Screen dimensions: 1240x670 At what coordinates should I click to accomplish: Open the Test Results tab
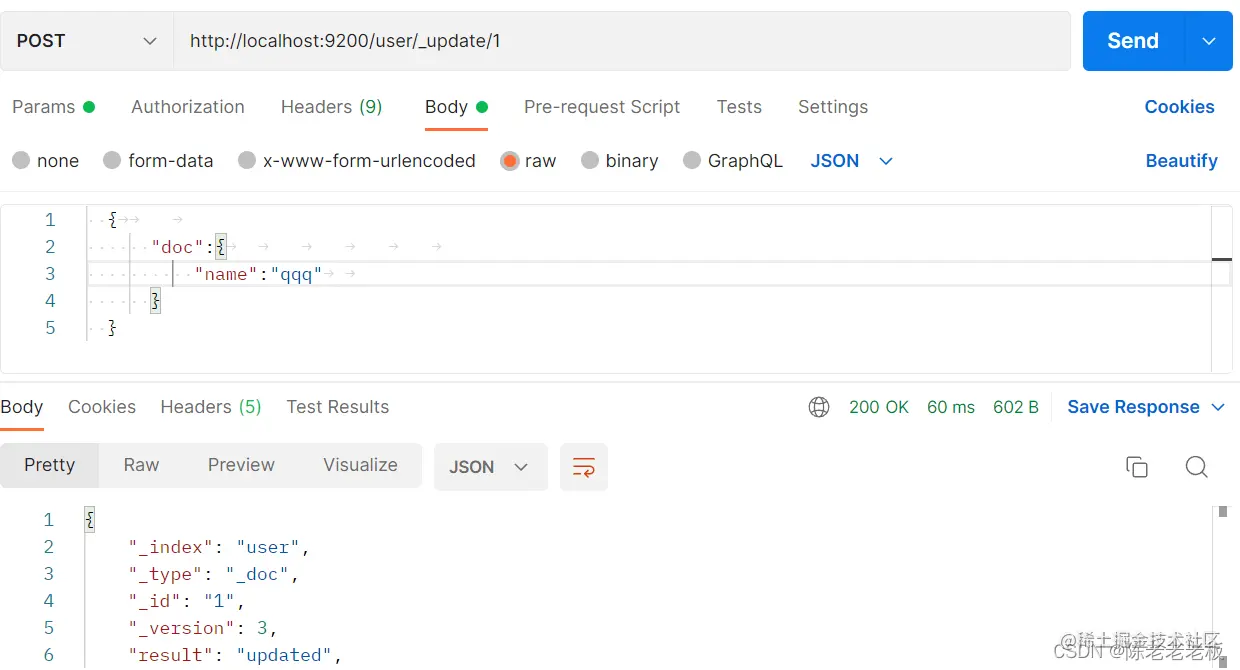click(338, 407)
